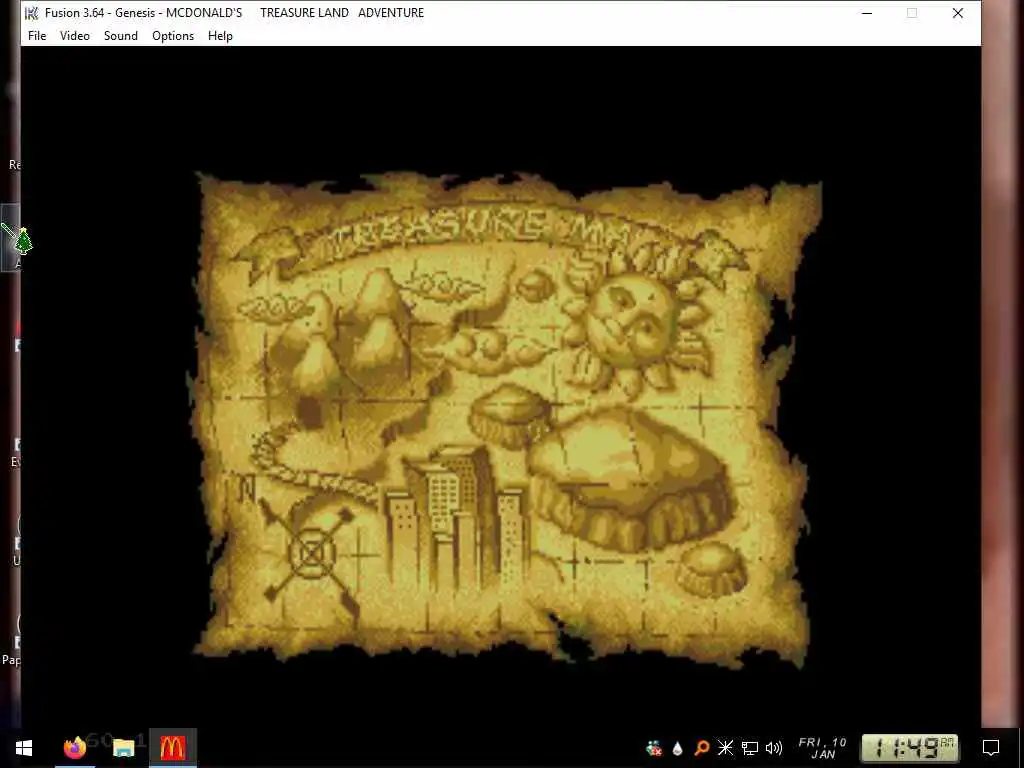Open the network status tray icon
1024x768 pixels.
point(750,748)
